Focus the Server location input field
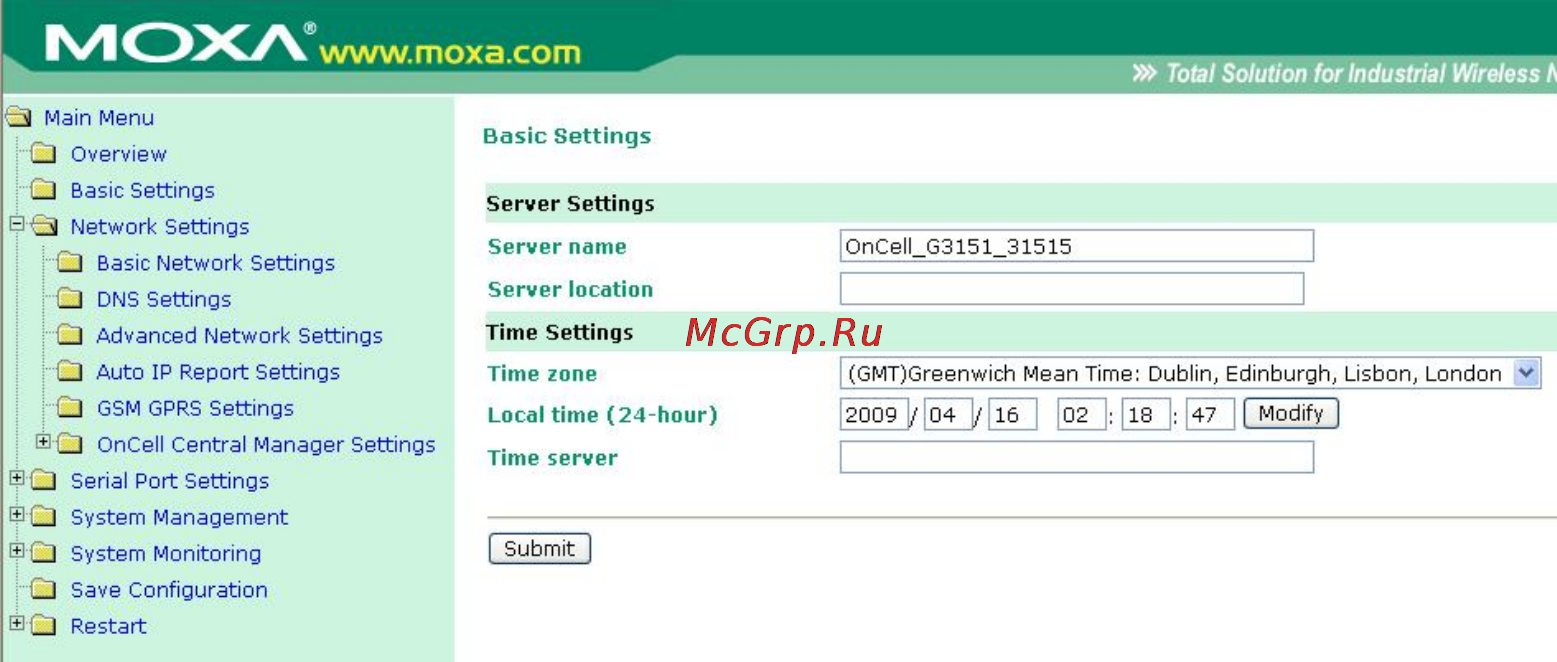The image size is (1557, 662). pos(1072,289)
